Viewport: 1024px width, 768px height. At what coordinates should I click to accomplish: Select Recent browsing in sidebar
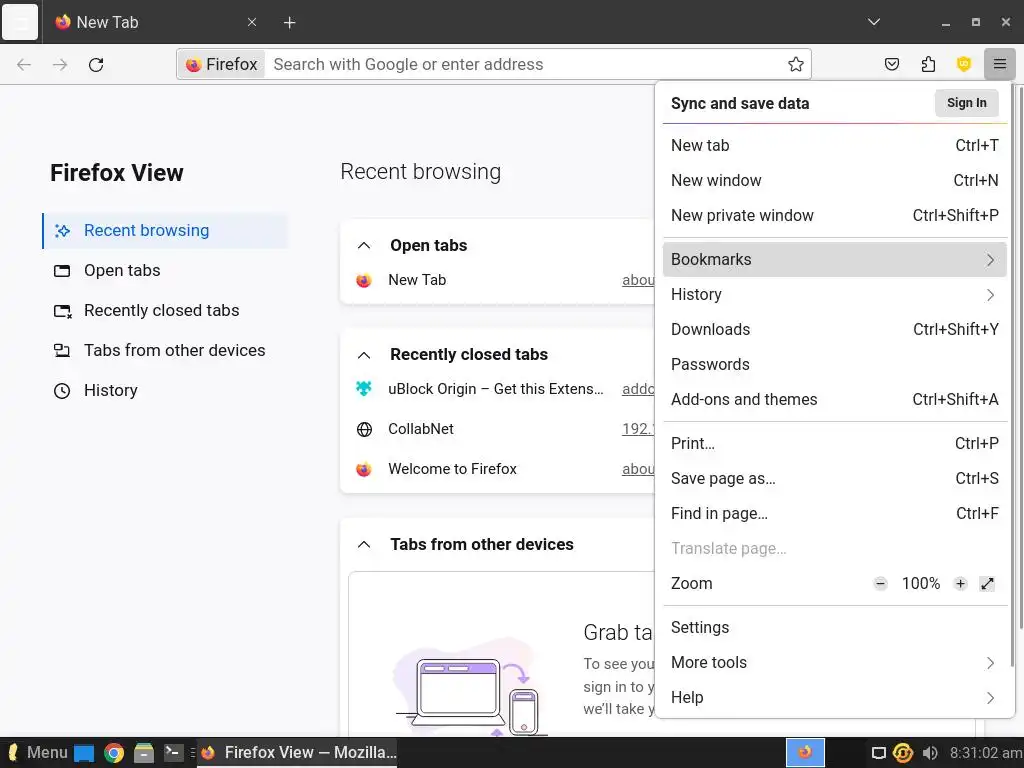tap(165, 231)
